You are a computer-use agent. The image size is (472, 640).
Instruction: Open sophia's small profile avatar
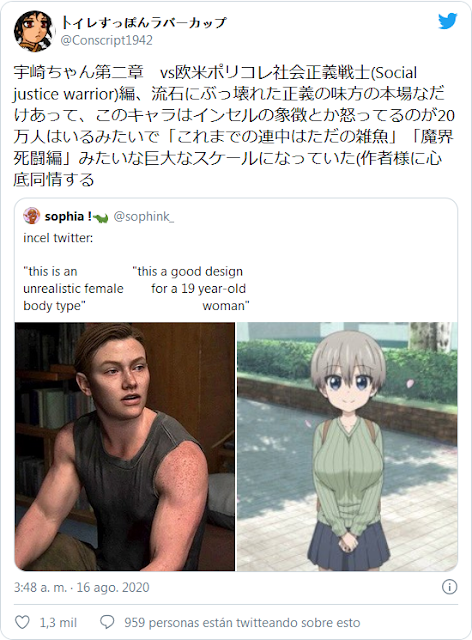[x=31, y=216]
